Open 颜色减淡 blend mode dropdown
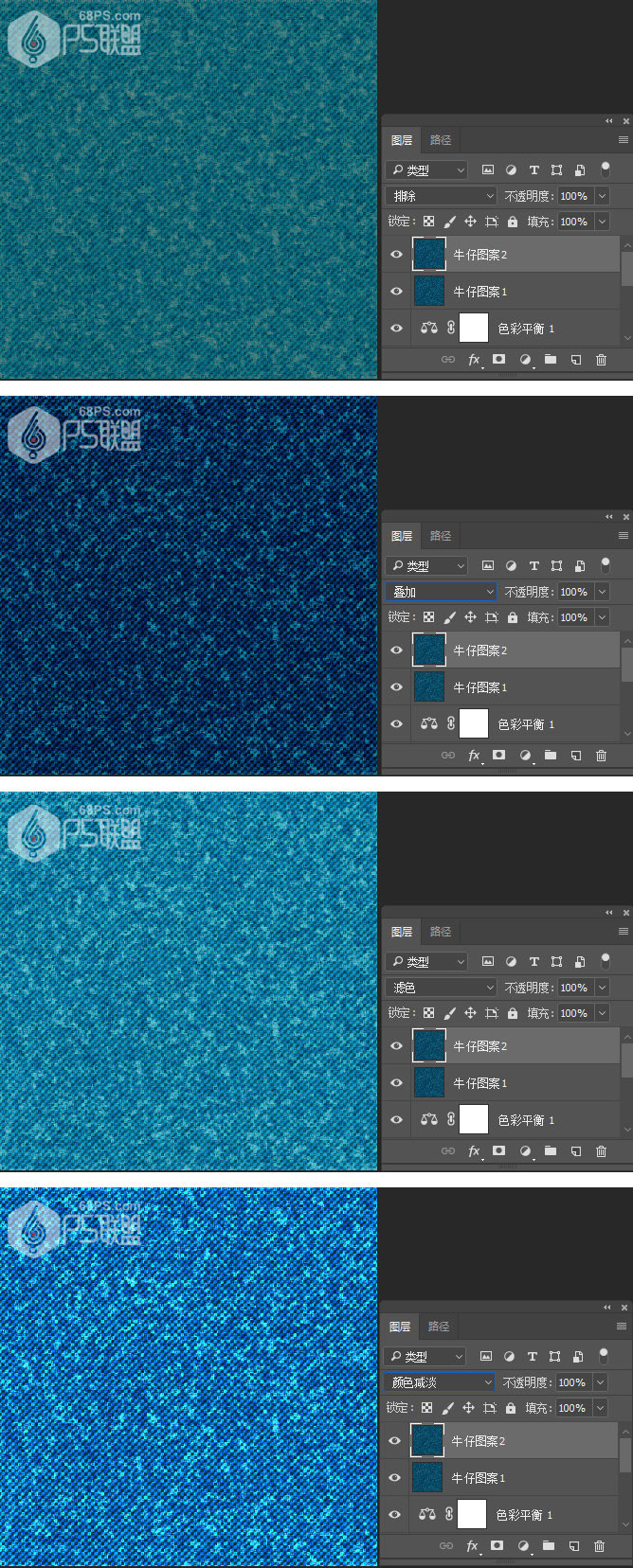 pyautogui.click(x=440, y=1382)
